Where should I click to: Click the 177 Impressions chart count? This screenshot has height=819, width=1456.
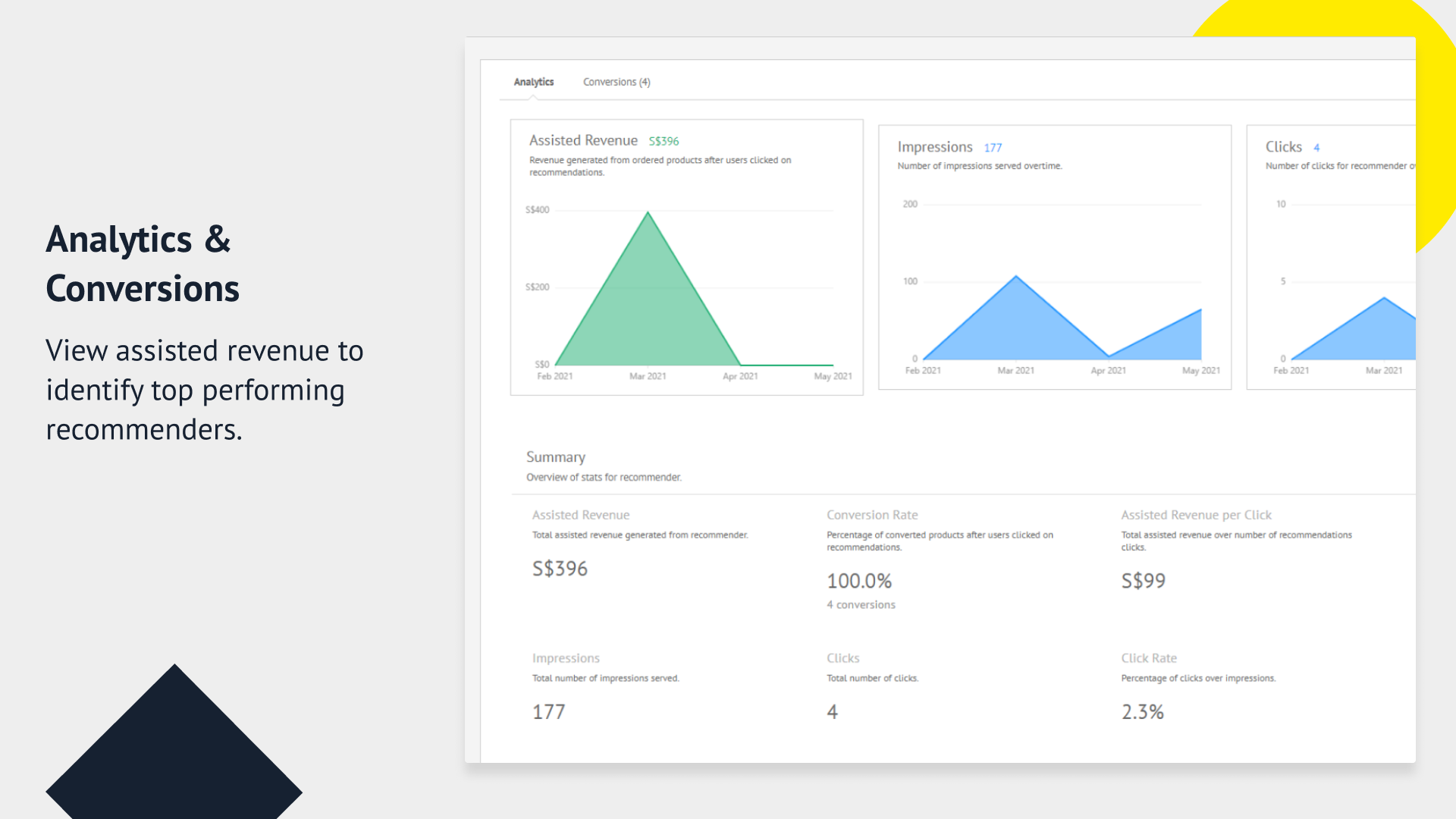tap(993, 148)
